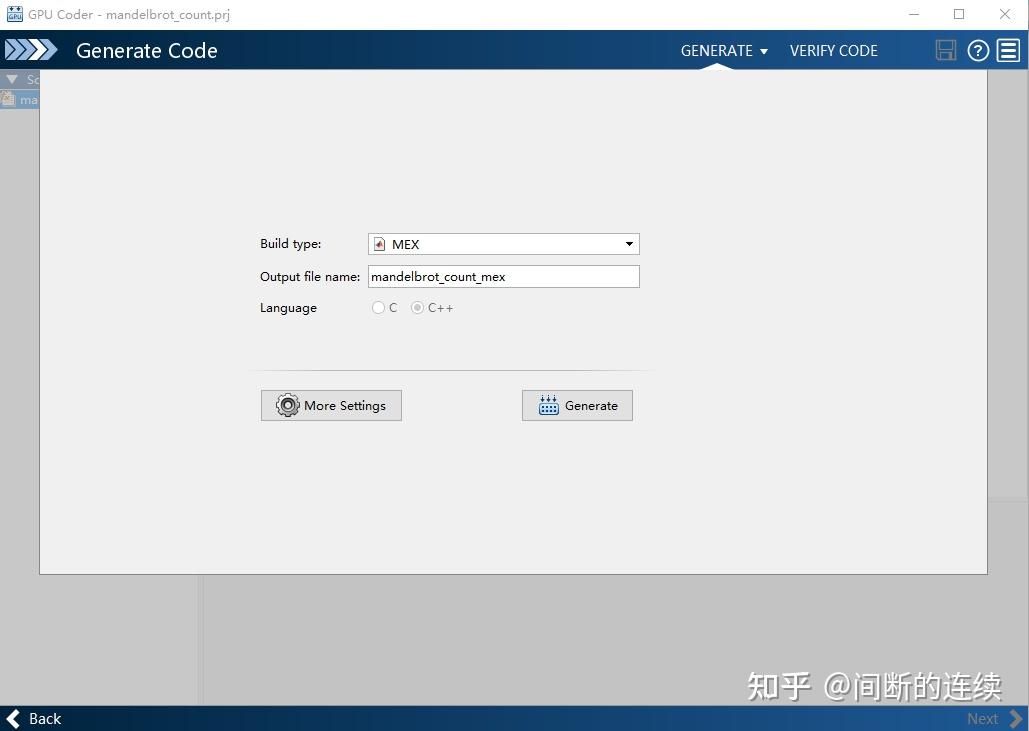
Task: Click the GPU Coder app icon in title bar
Action: click(x=13, y=14)
